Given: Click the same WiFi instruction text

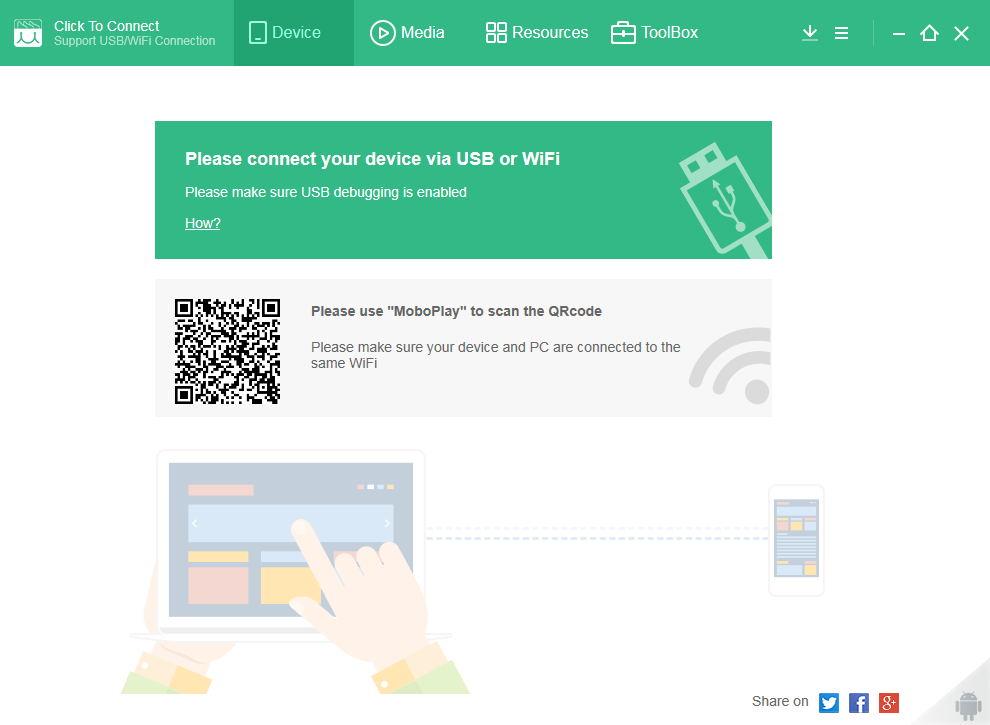Looking at the screenshot, I should [x=496, y=355].
